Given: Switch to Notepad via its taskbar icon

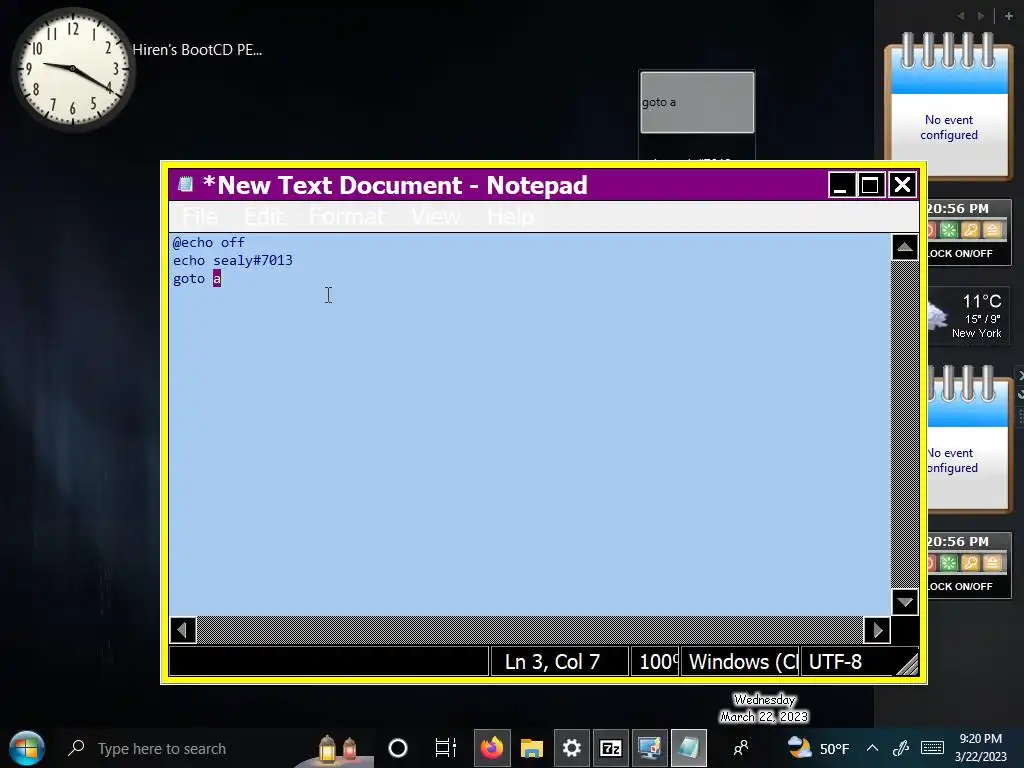Looking at the screenshot, I should coord(688,748).
